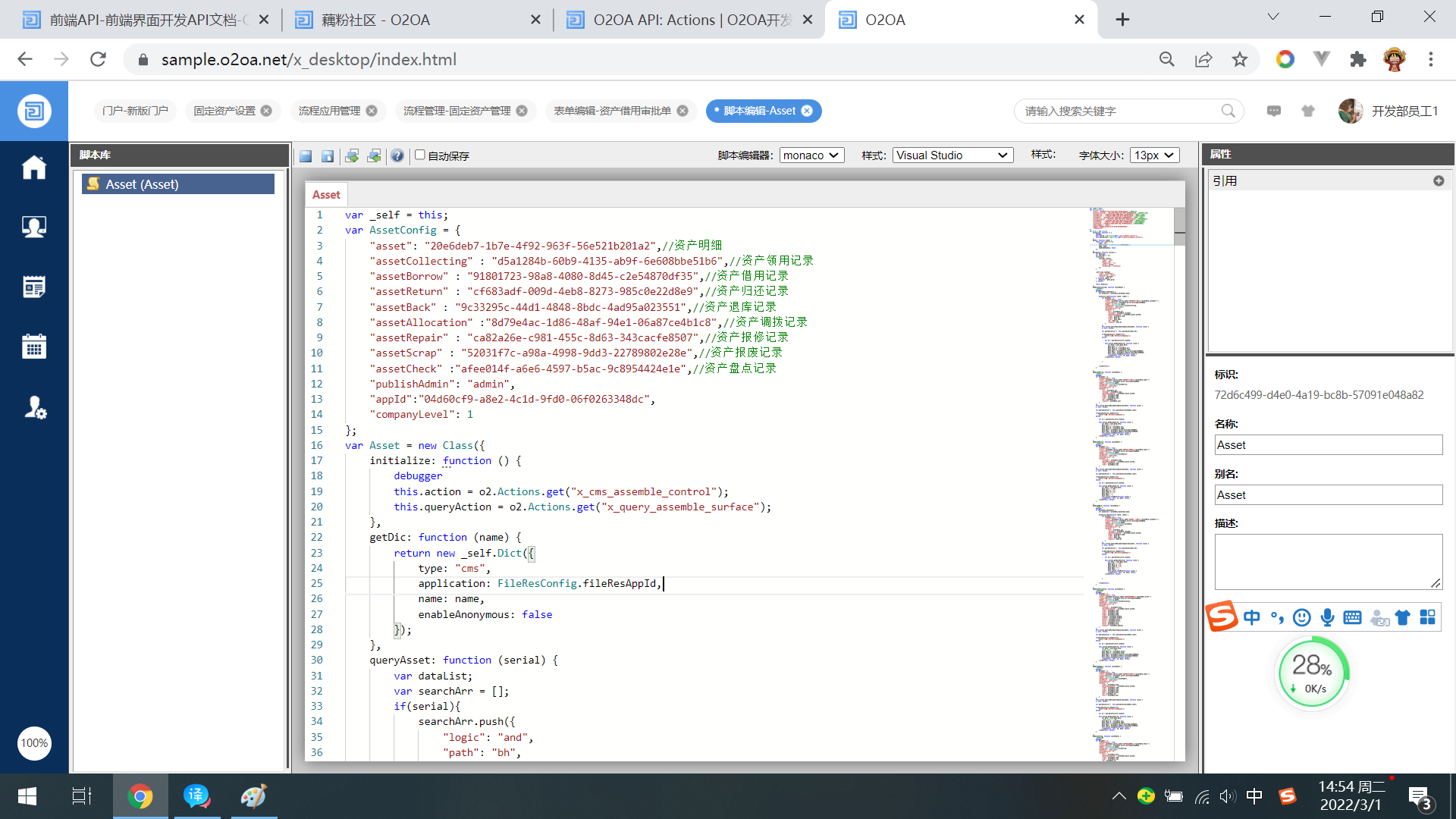Open the calendar icon in left sidebar
1456x819 pixels.
coord(34,347)
